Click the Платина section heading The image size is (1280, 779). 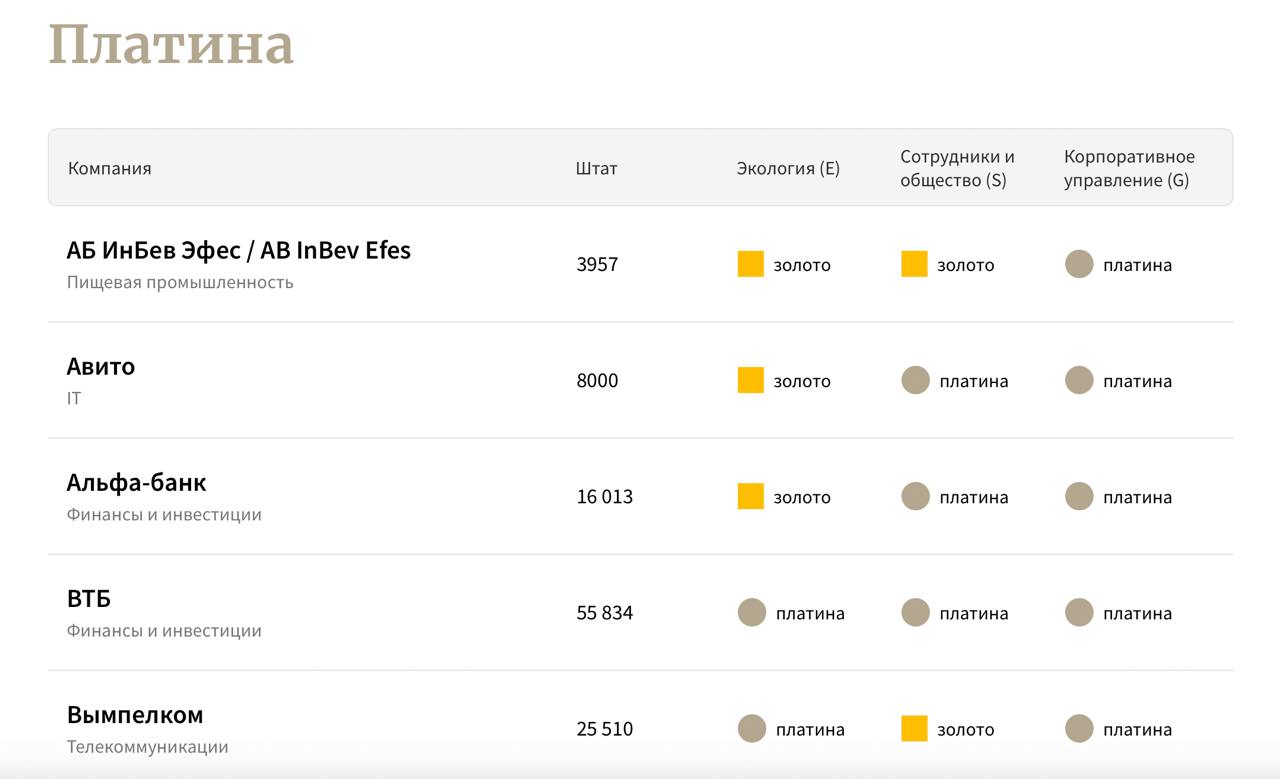pyautogui.click(x=171, y=45)
